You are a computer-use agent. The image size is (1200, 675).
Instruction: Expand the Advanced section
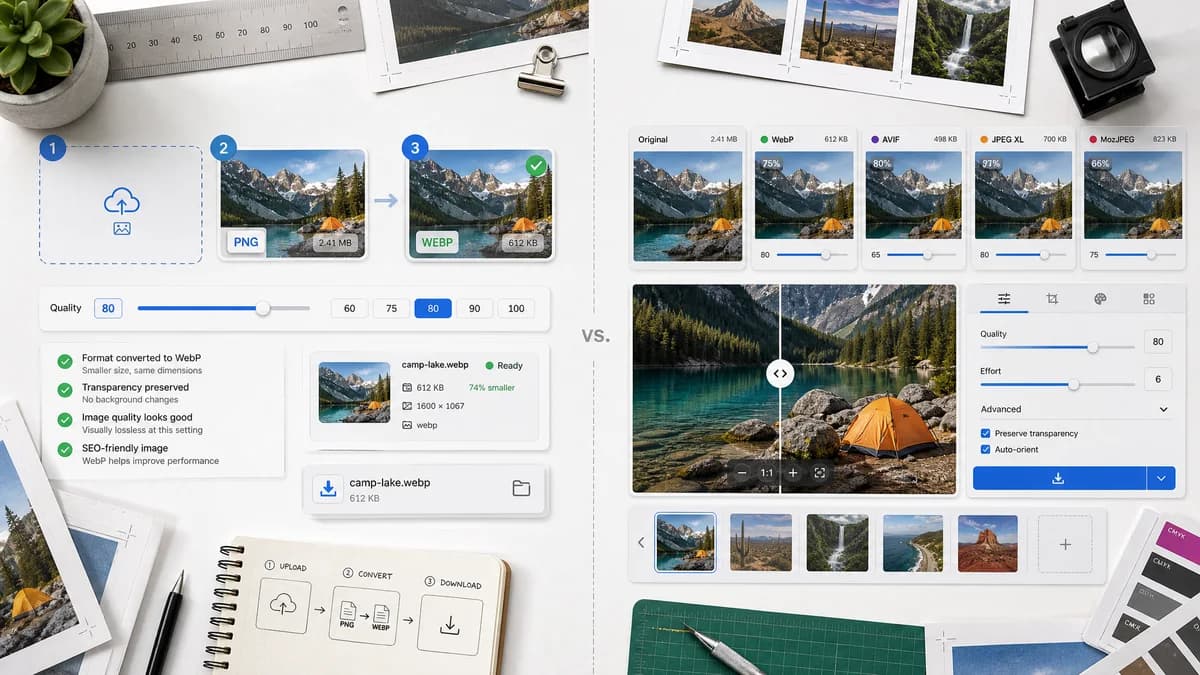coord(1075,409)
